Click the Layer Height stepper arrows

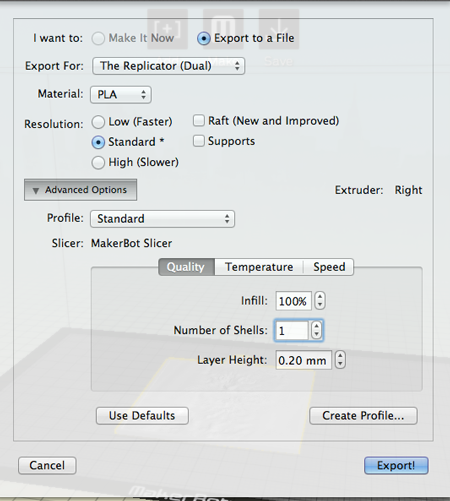click(x=340, y=360)
